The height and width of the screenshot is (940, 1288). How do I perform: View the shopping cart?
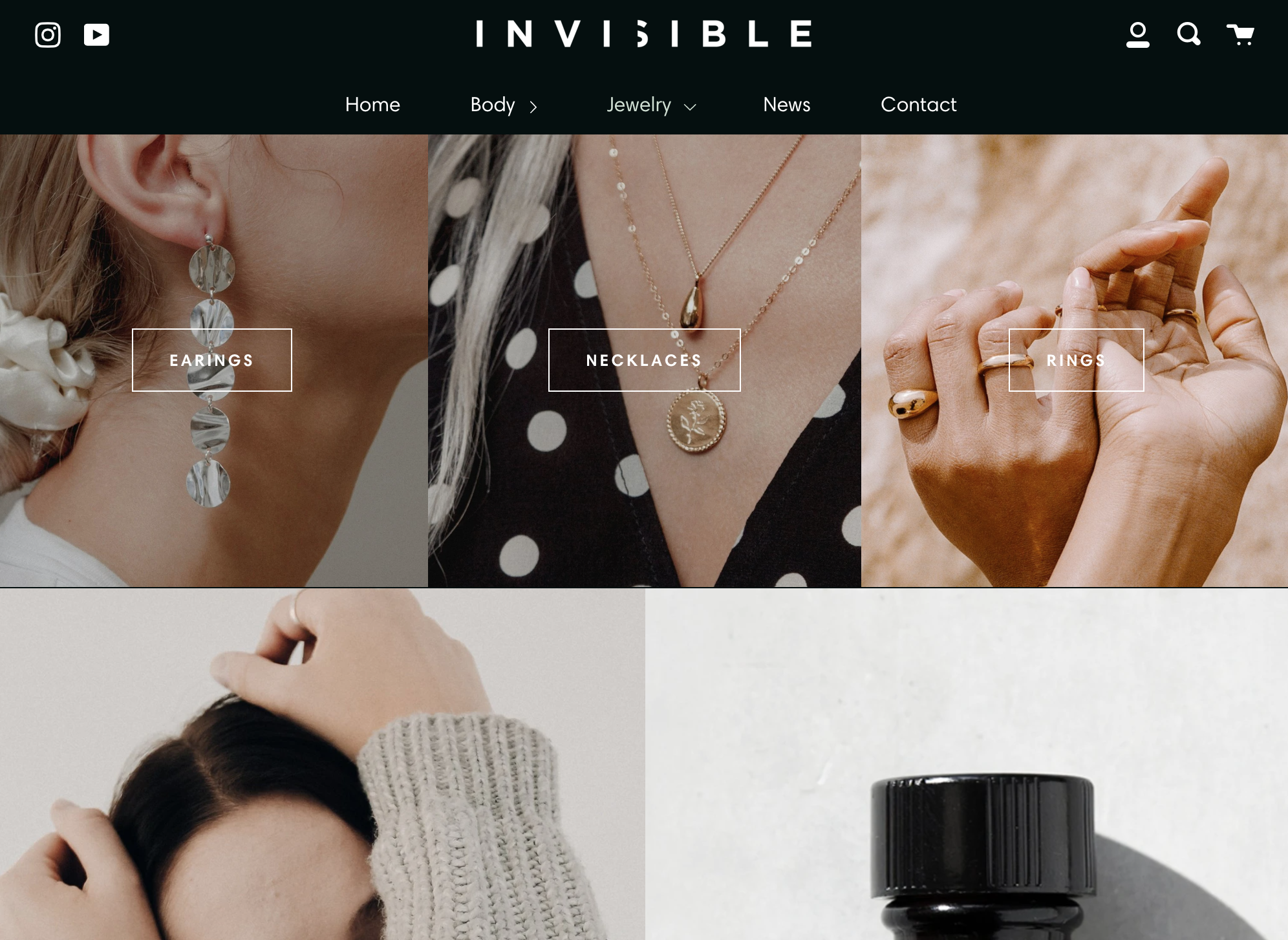tap(1240, 34)
